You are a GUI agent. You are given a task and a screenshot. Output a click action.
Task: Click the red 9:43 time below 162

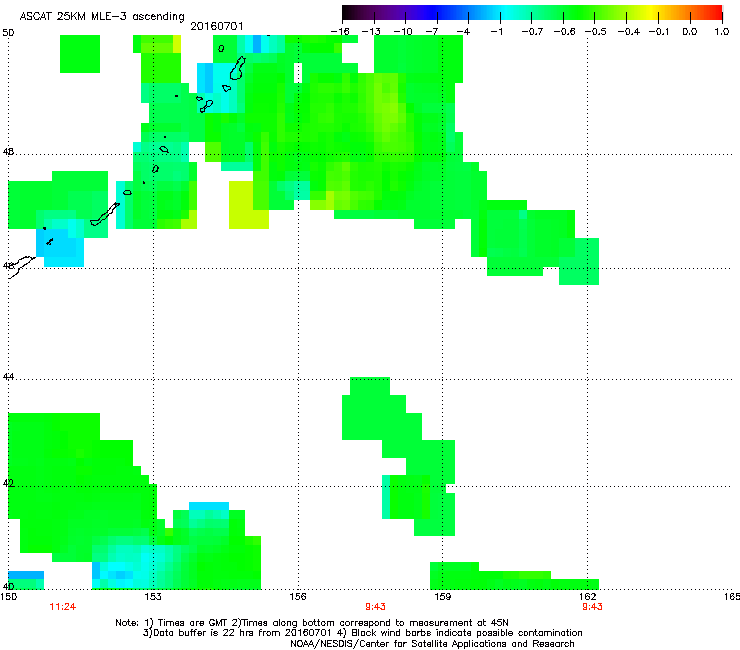[592, 607]
